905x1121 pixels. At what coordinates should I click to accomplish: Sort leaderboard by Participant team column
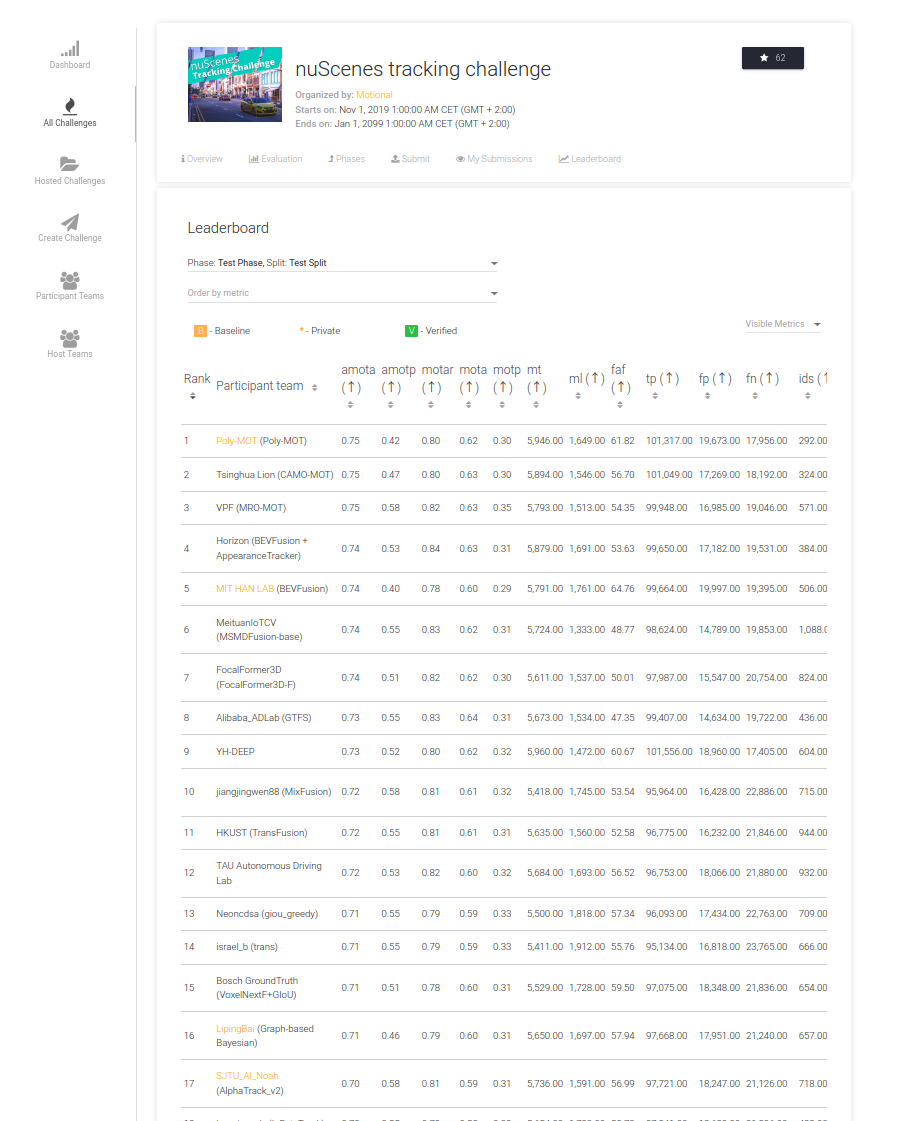pos(314,388)
